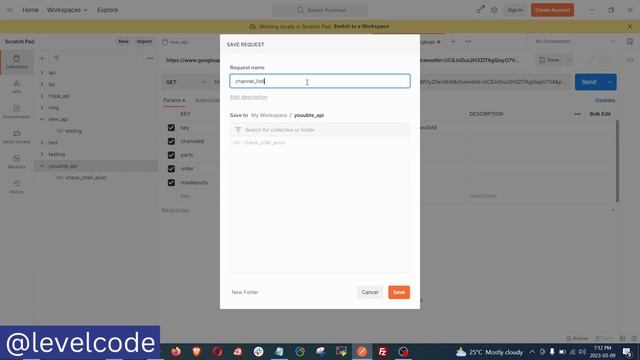This screenshot has width=640, height=360.
Task: Expand the msg collection
Action: click(x=42, y=108)
